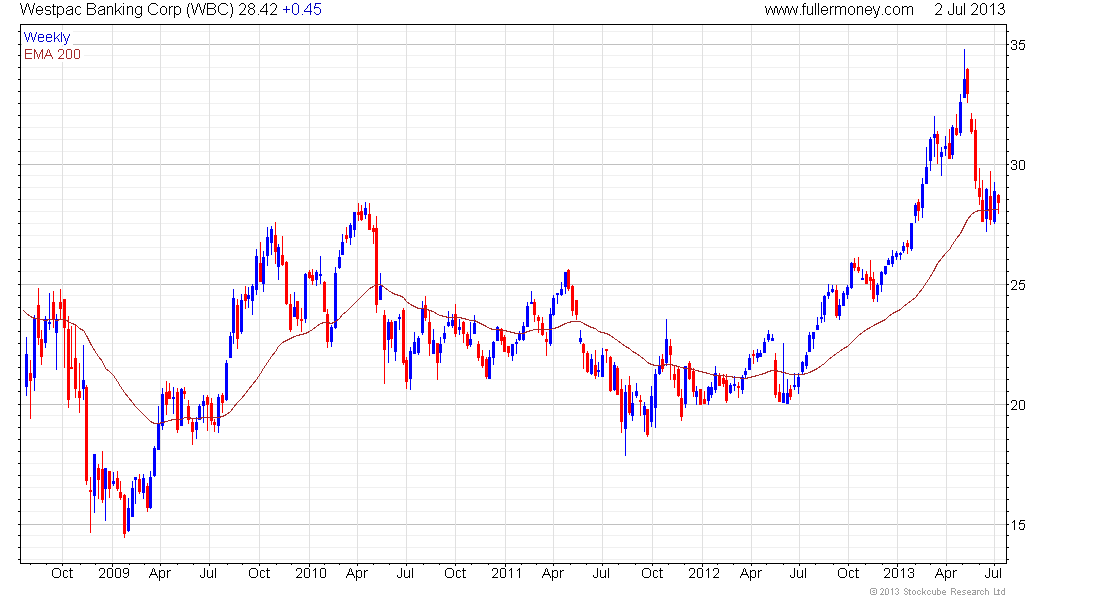This screenshot has width=1100, height=600.
Task: Select the 2012 year marker on the time axis
Action: [x=704, y=573]
